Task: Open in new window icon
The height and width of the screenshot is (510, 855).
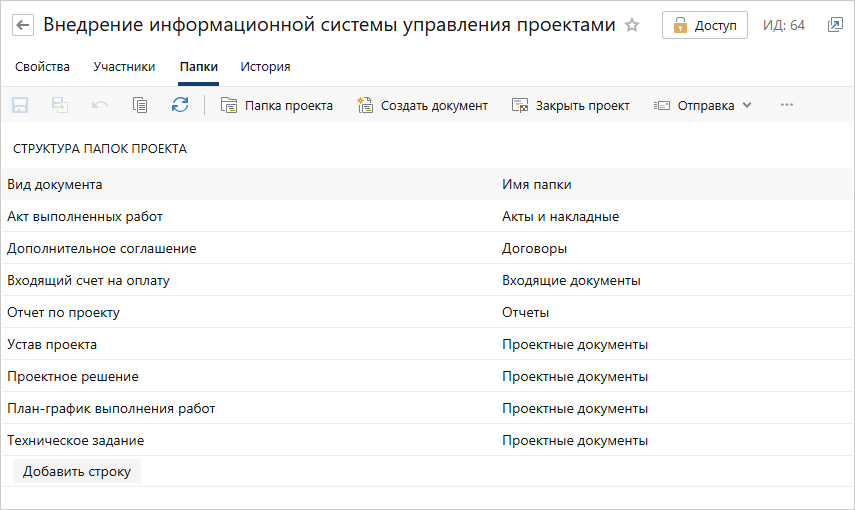Action: 835,25
